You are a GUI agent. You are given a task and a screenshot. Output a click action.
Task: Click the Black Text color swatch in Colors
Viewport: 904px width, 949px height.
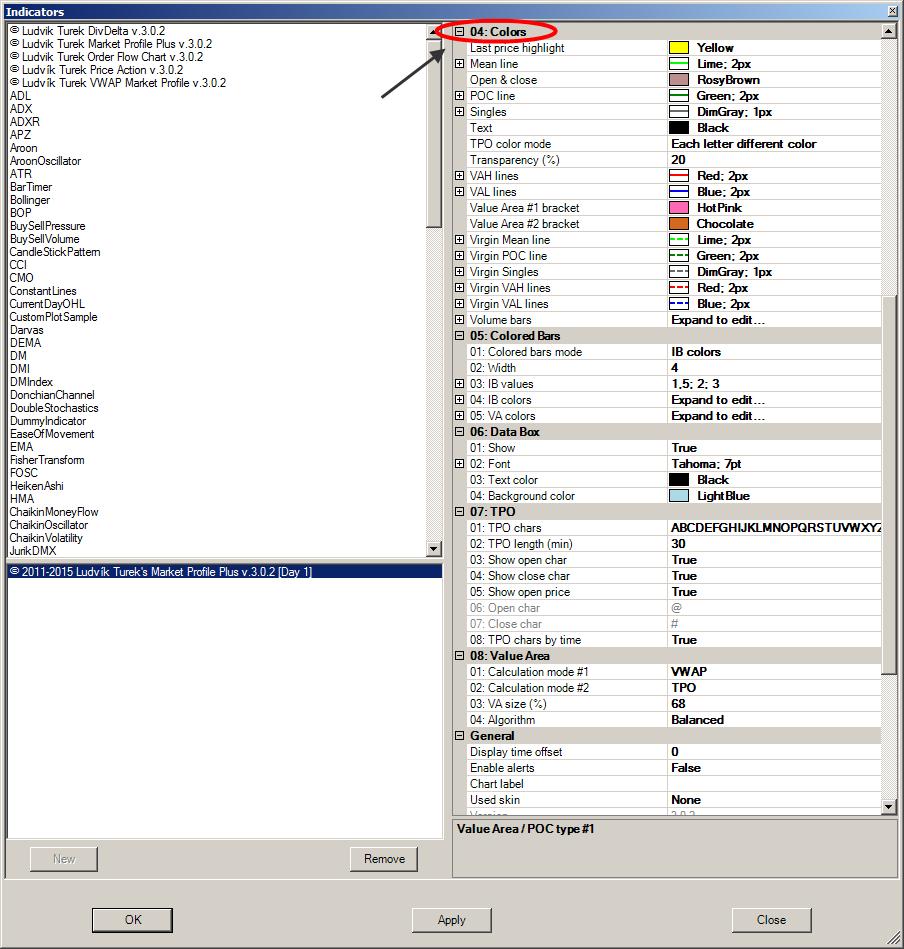click(x=679, y=128)
